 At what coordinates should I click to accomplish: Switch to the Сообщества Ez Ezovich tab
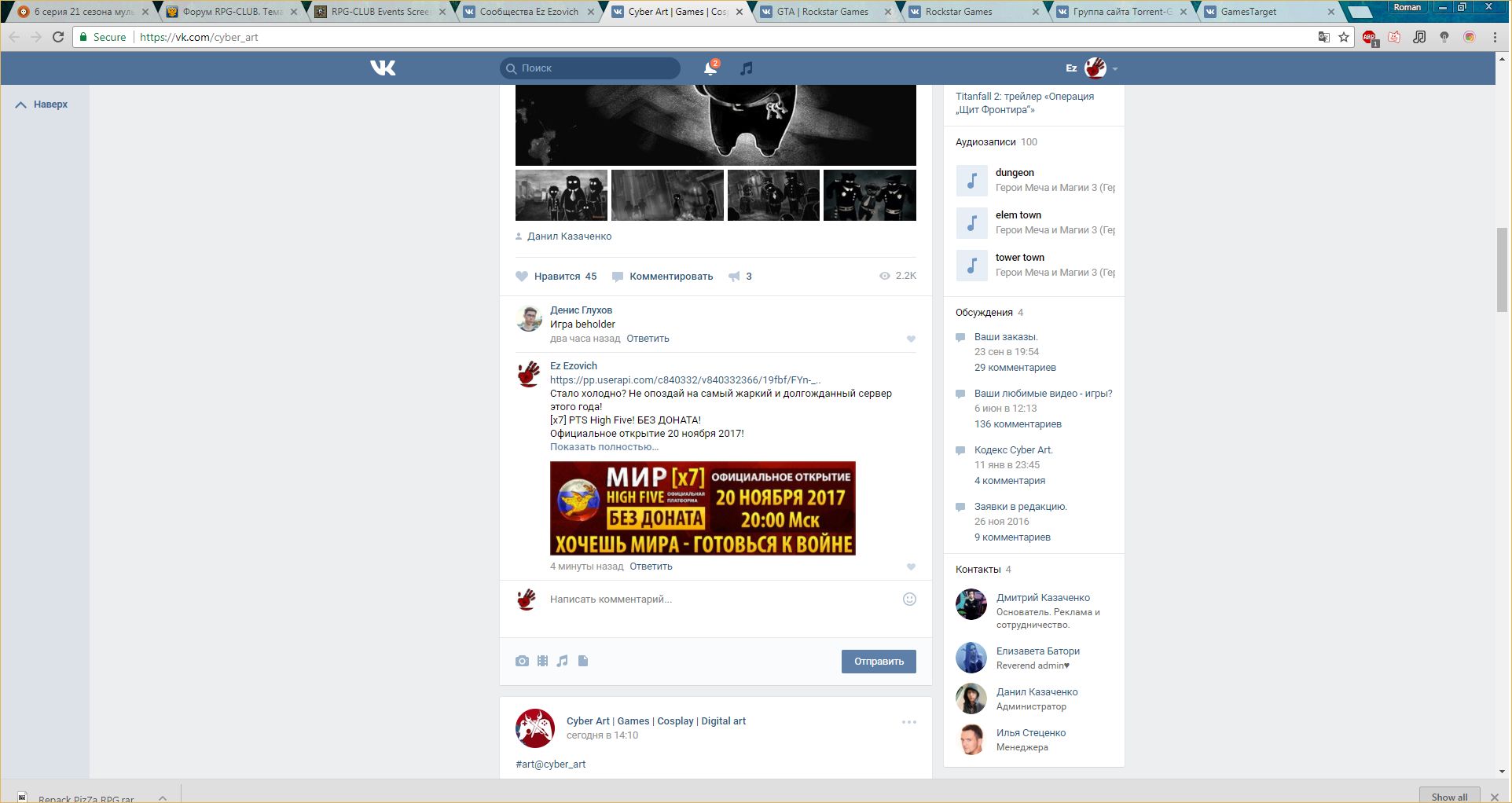pyautogui.click(x=528, y=12)
